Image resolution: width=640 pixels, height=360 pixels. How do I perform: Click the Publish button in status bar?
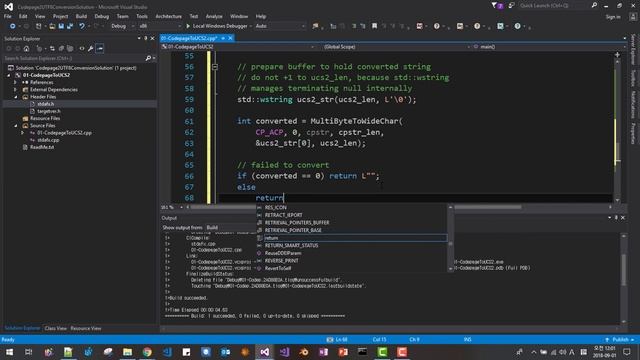[620, 340]
